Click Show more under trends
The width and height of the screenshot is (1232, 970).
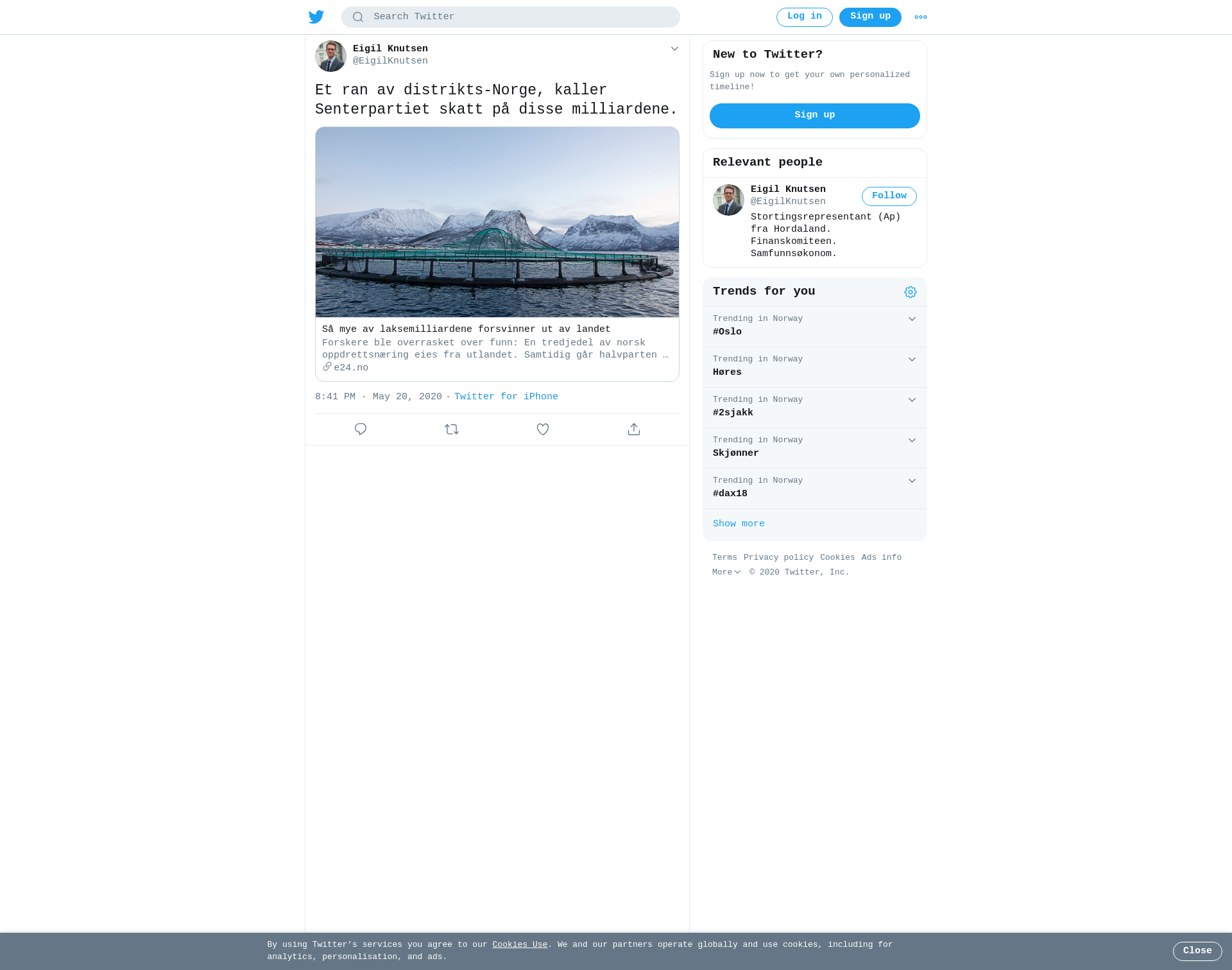[x=739, y=524]
